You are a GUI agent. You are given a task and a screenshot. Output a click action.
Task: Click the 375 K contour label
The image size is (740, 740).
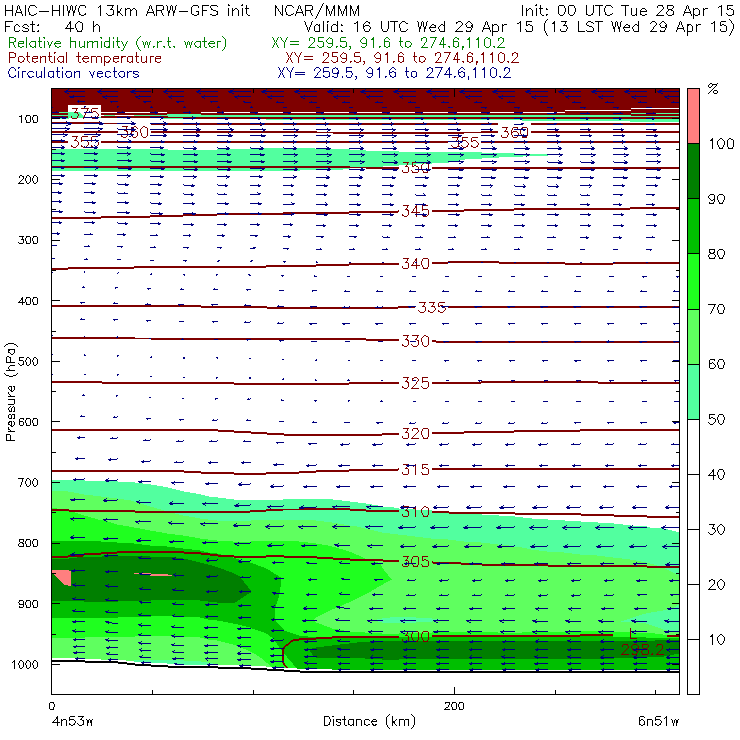click(x=85, y=113)
